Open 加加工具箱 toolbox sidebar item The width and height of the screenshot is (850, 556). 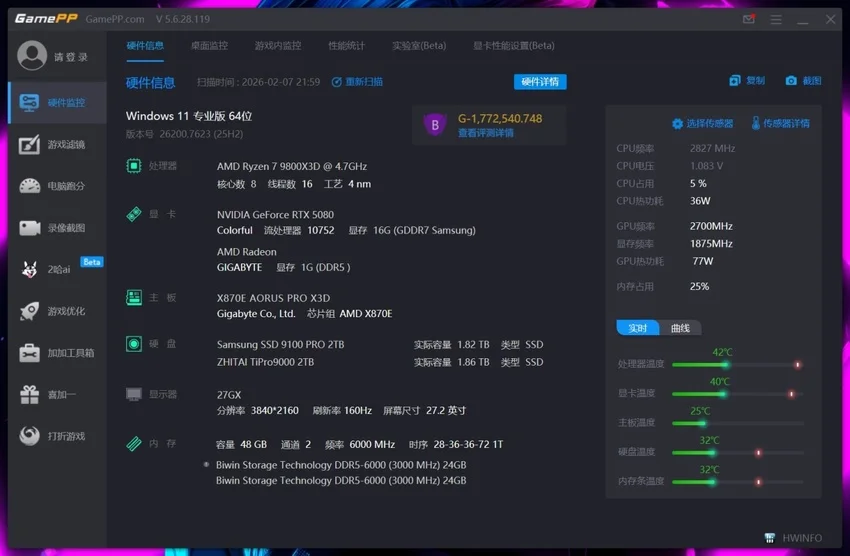click(57, 353)
